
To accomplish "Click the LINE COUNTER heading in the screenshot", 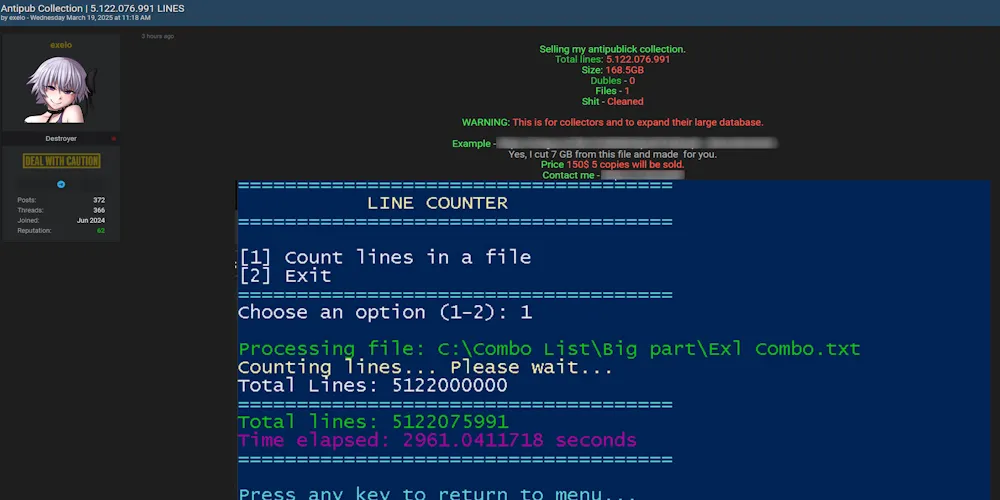I will pyautogui.click(x=437, y=203).
